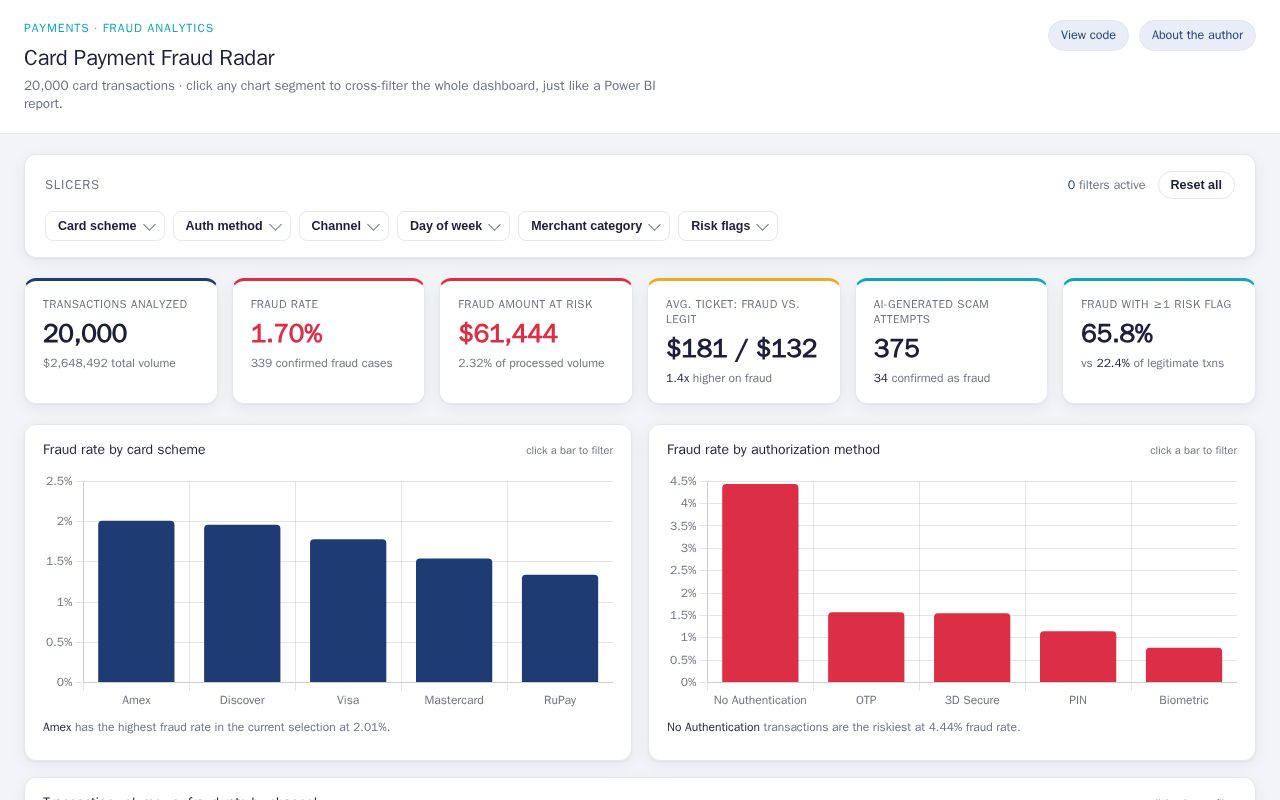Viewport: 1280px width, 800px height.
Task: Click the $181 / $132 average ticket value
Action: [742, 348]
